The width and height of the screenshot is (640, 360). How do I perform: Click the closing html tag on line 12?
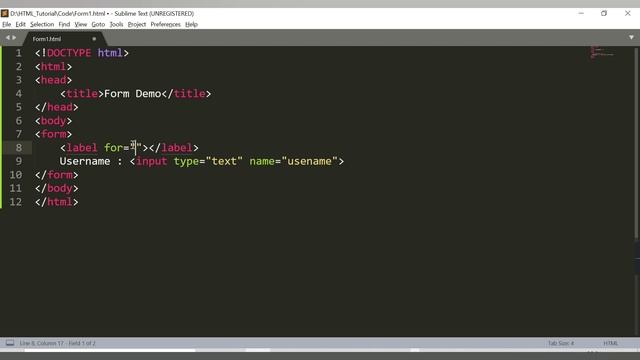(x=56, y=202)
